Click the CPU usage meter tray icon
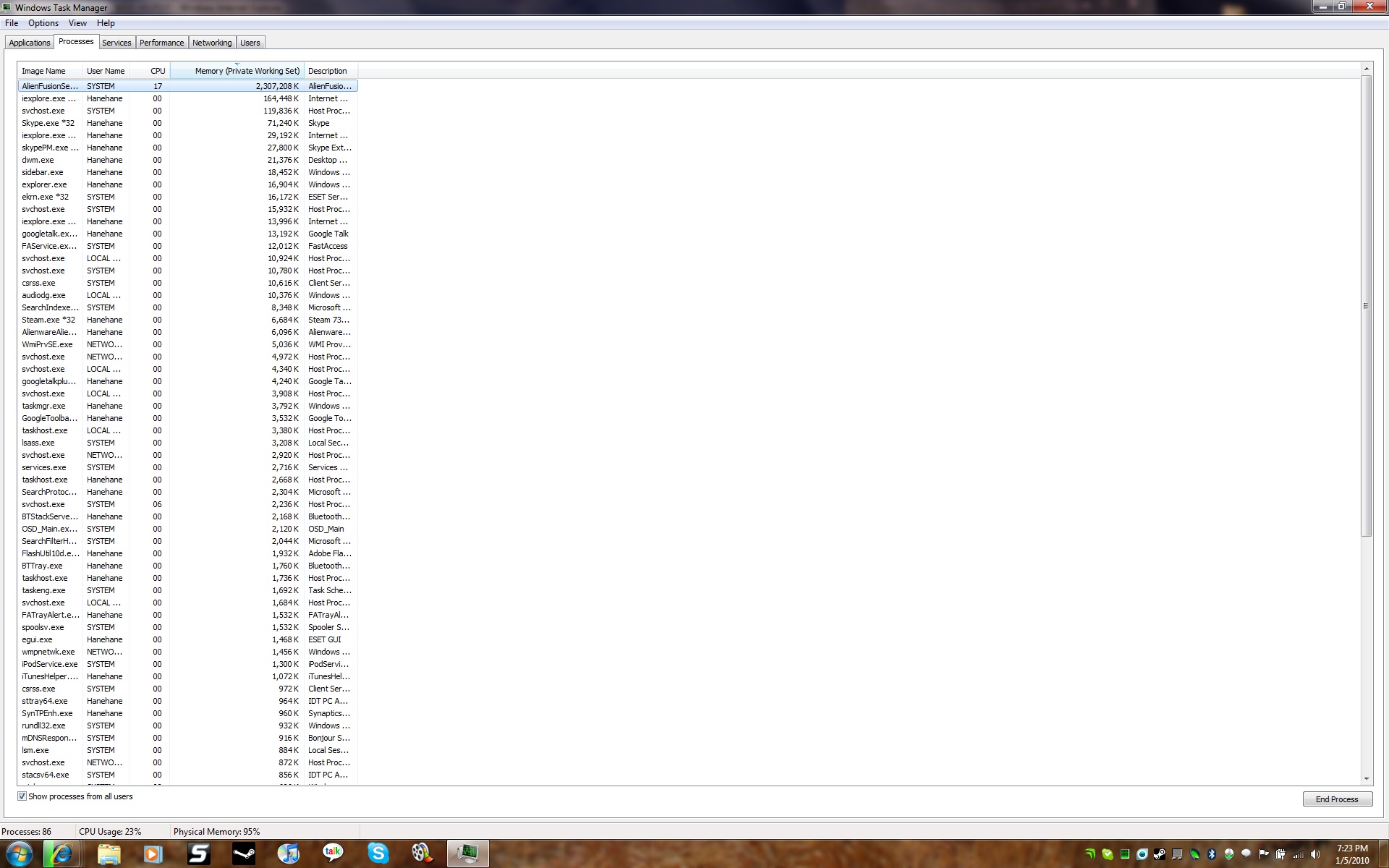This screenshot has height=868, width=1389. point(1125,854)
